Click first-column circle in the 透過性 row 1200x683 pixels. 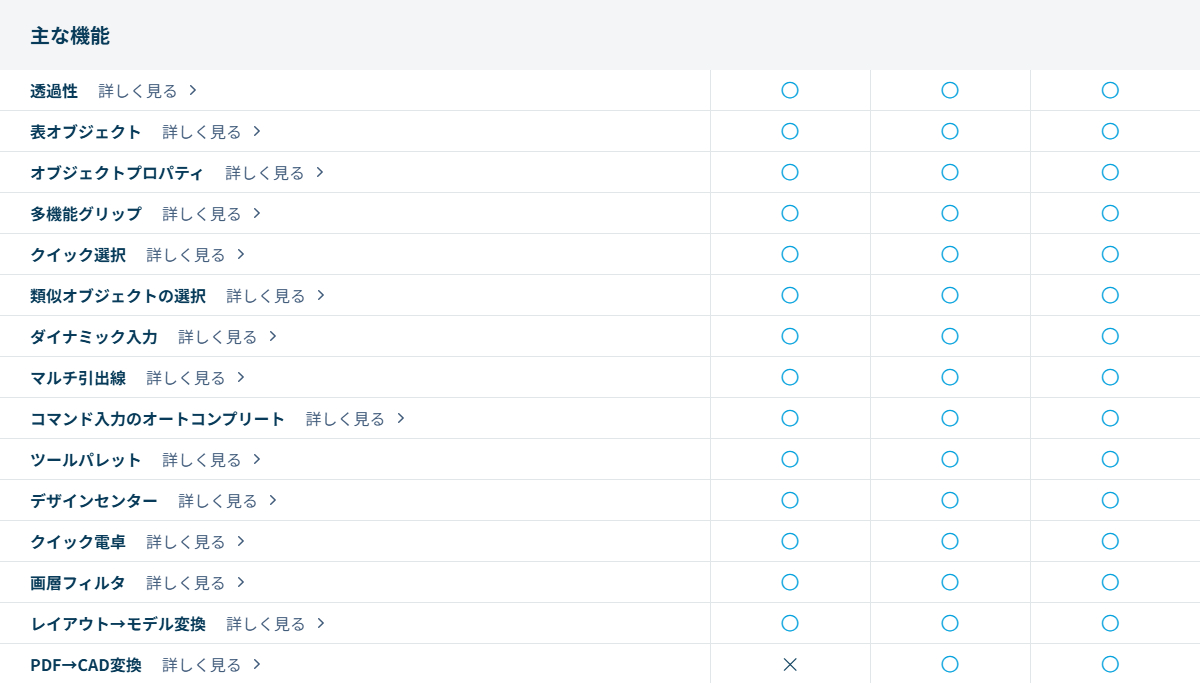coord(790,90)
